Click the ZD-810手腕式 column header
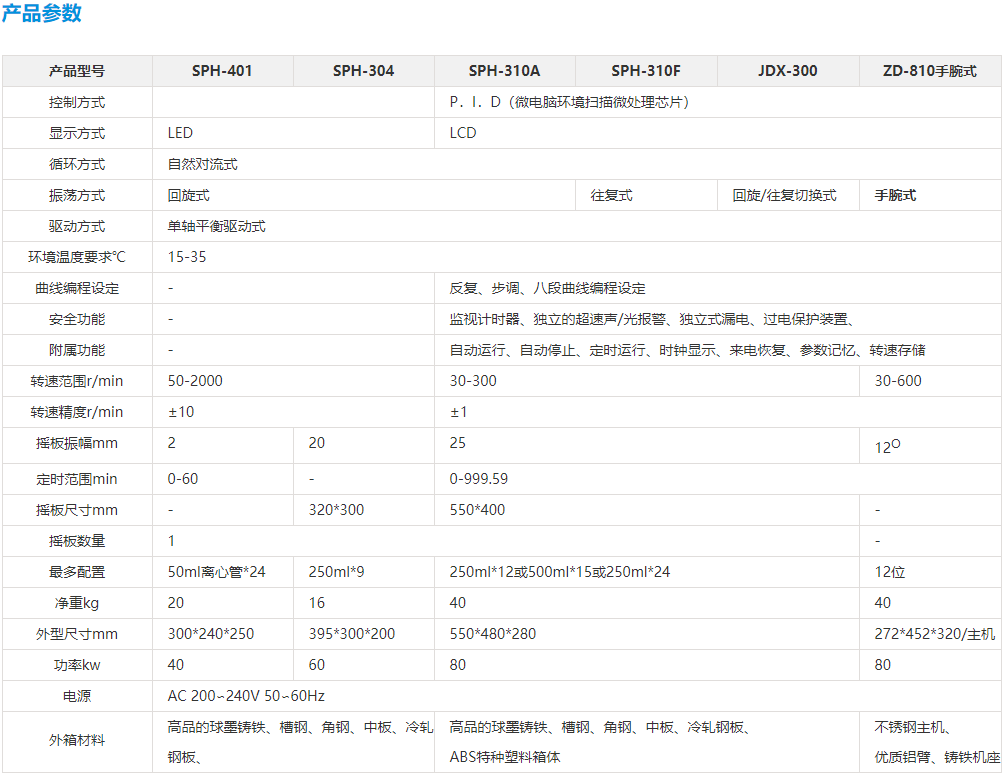 [930, 71]
